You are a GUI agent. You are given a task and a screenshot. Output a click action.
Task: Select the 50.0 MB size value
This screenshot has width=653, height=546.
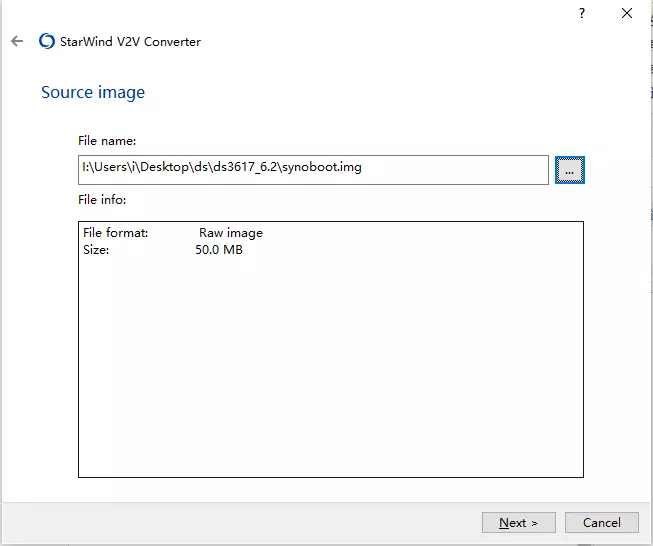[219, 249]
